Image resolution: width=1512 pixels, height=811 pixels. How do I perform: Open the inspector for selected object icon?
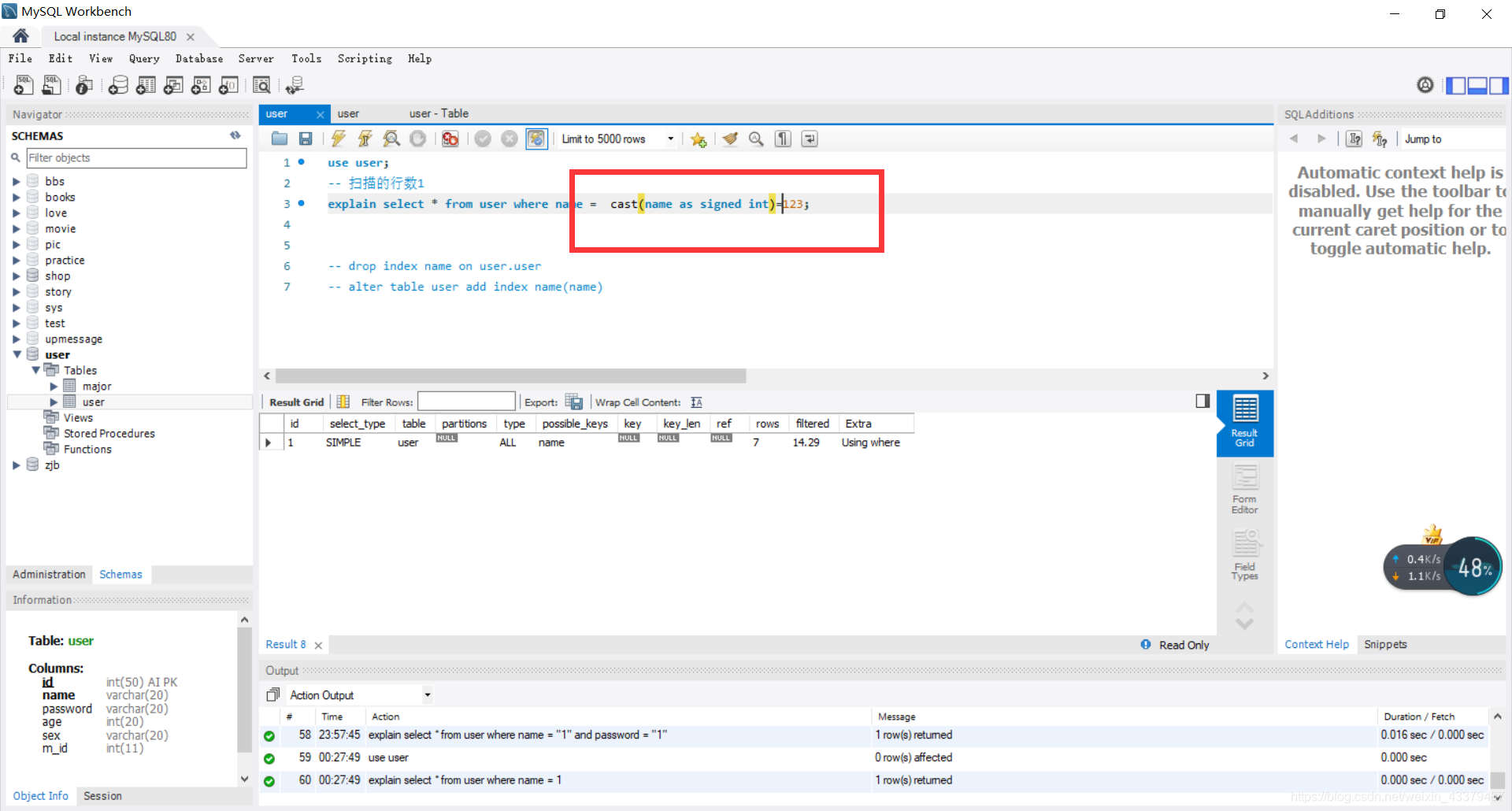coord(84,85)
